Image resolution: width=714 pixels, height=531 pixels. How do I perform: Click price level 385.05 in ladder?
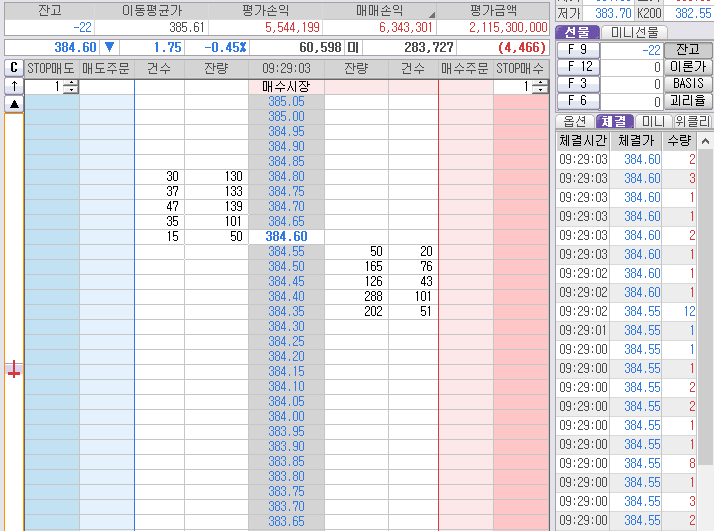coord(286,102)
